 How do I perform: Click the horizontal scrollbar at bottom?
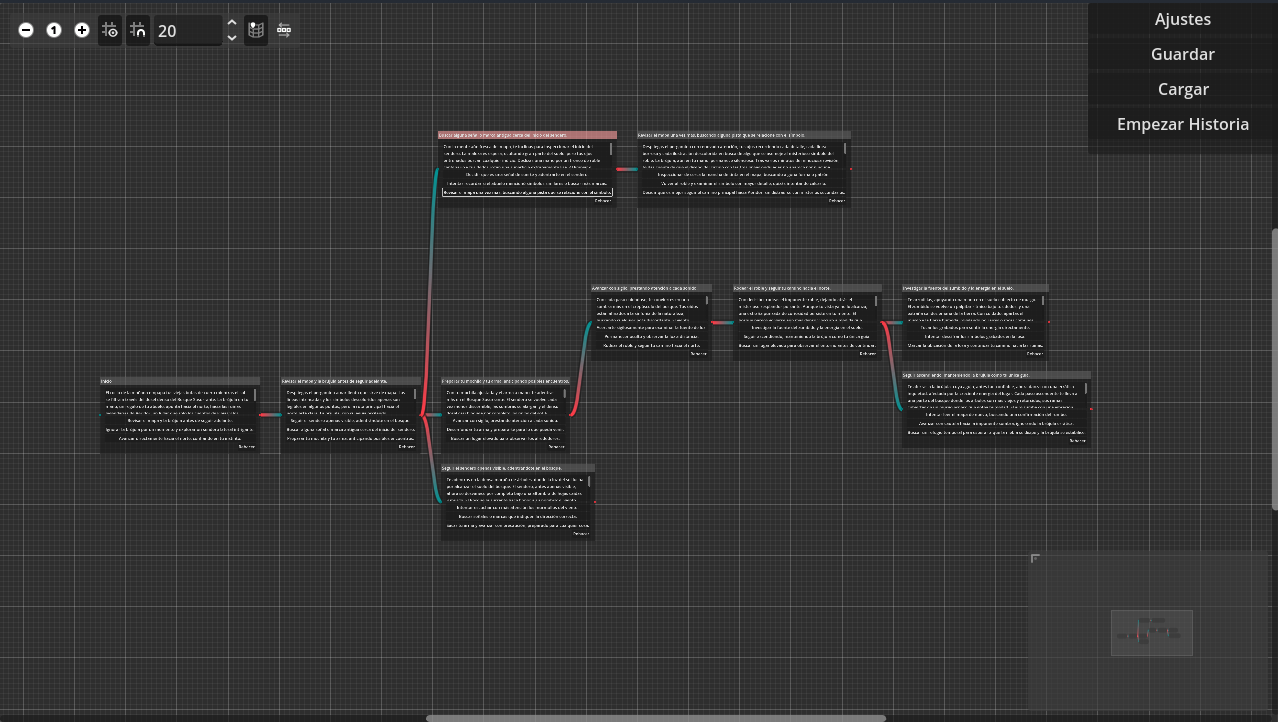(x=655, y=717)
